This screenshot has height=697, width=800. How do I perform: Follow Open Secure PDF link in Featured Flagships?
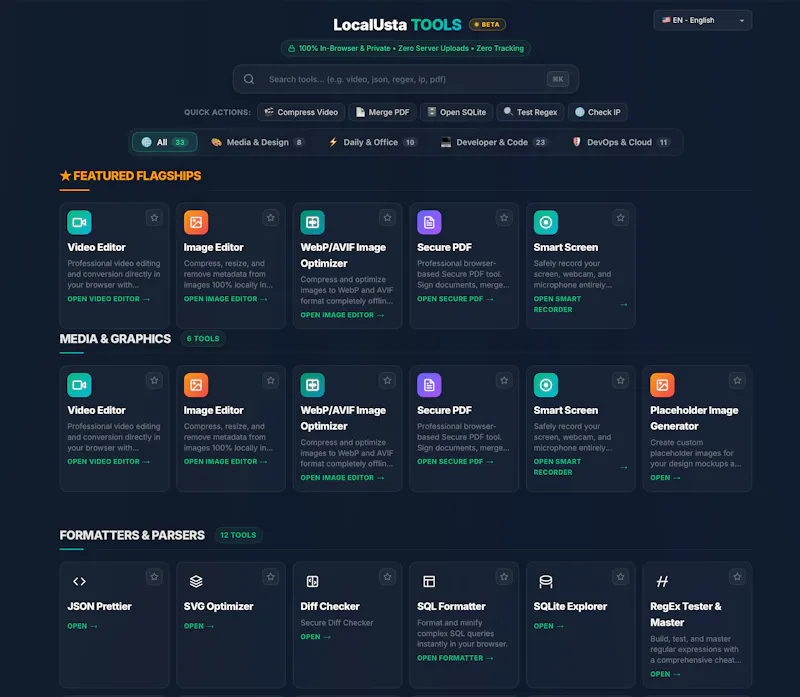click(455, 299)
